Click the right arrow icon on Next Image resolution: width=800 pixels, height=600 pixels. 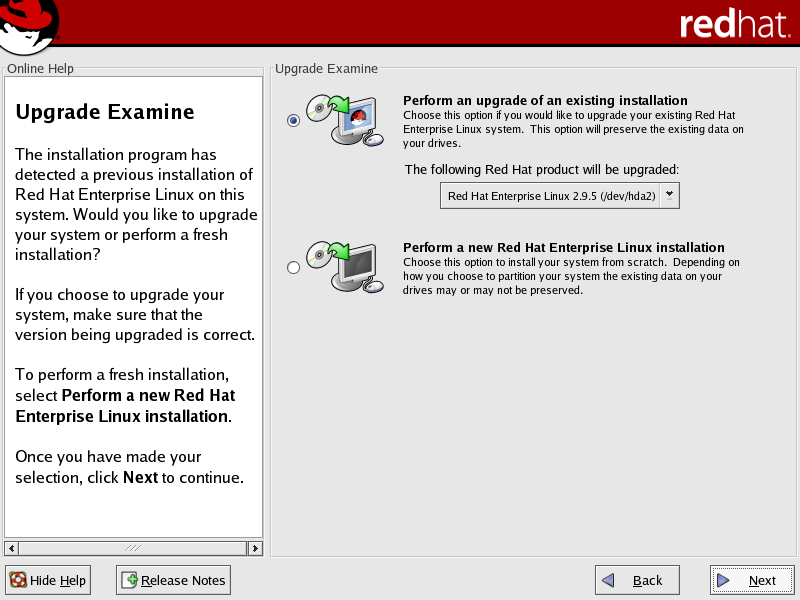pos(723,580)
